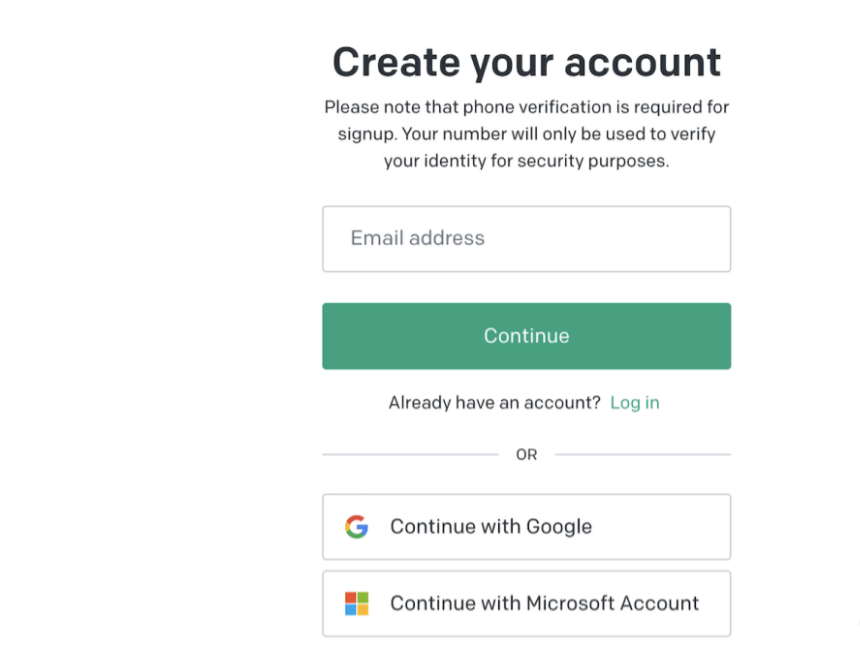Click the "Continue with Google" label text
The width and height of the screenshot is (860, 664).
491,527
